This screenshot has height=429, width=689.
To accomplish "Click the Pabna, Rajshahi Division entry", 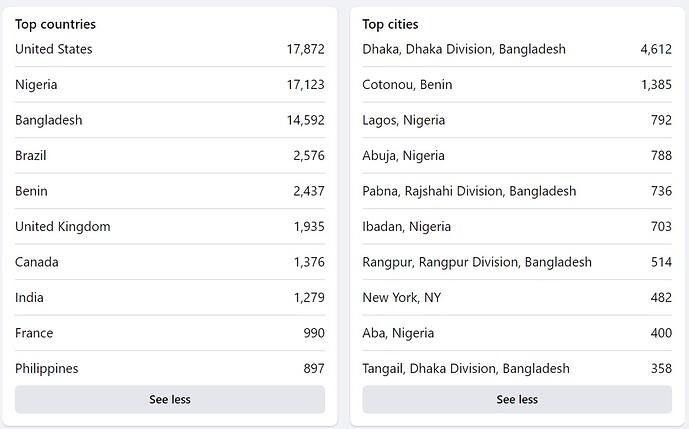I will pos(517,191).
